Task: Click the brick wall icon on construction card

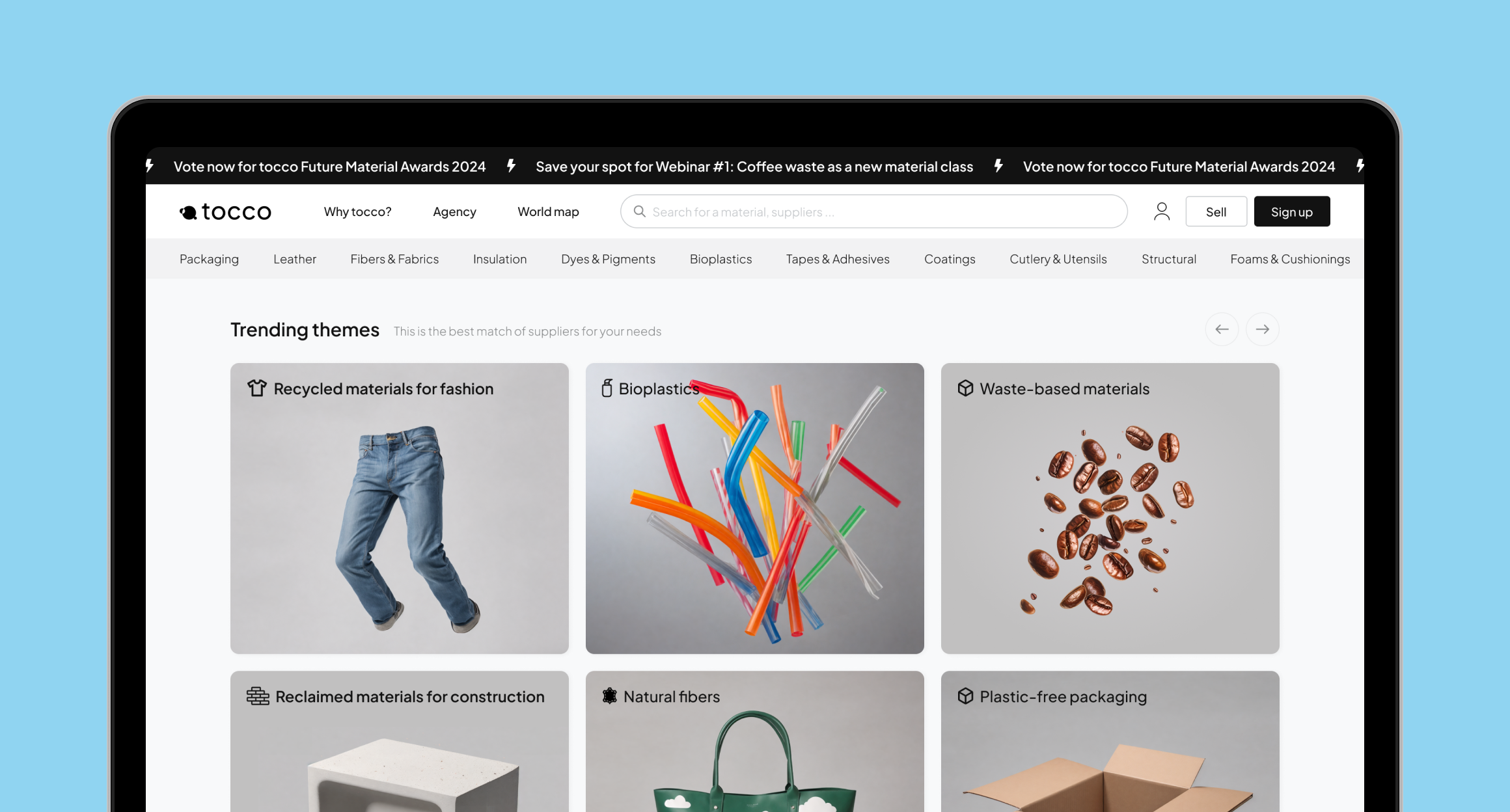Action: click(x=258, y=696)
